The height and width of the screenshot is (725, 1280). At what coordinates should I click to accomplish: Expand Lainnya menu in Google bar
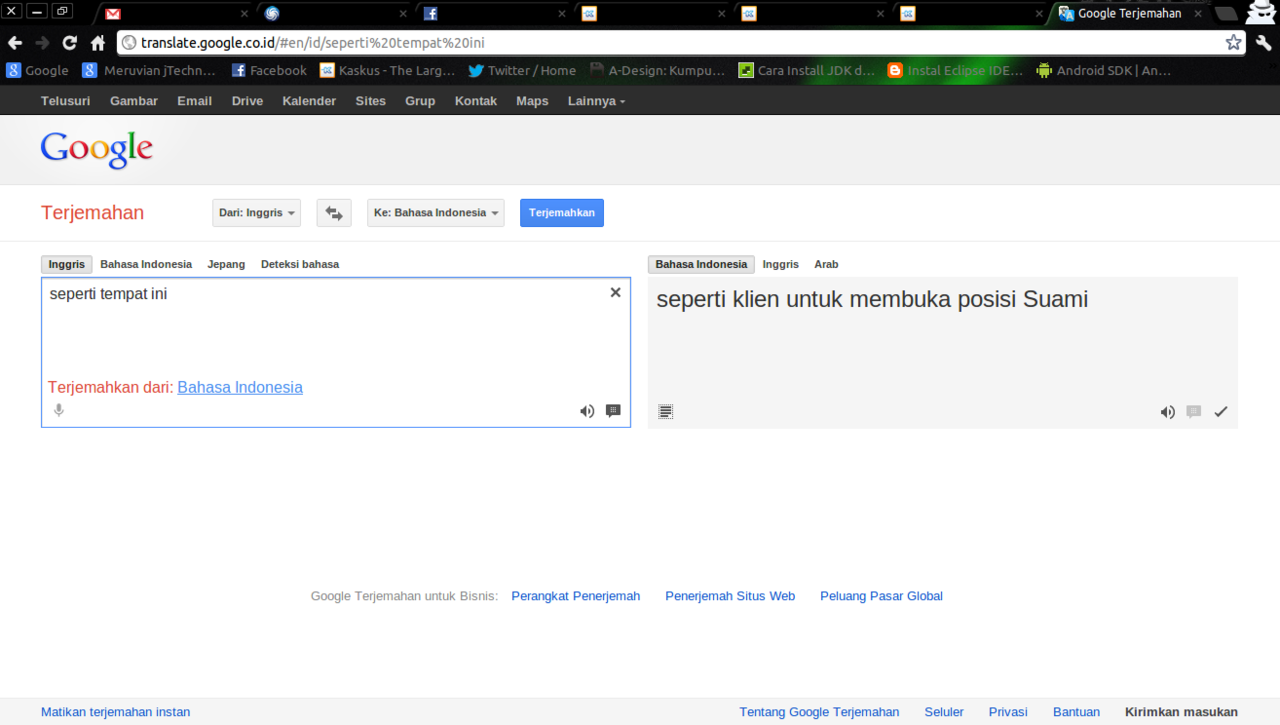(596, 101)
